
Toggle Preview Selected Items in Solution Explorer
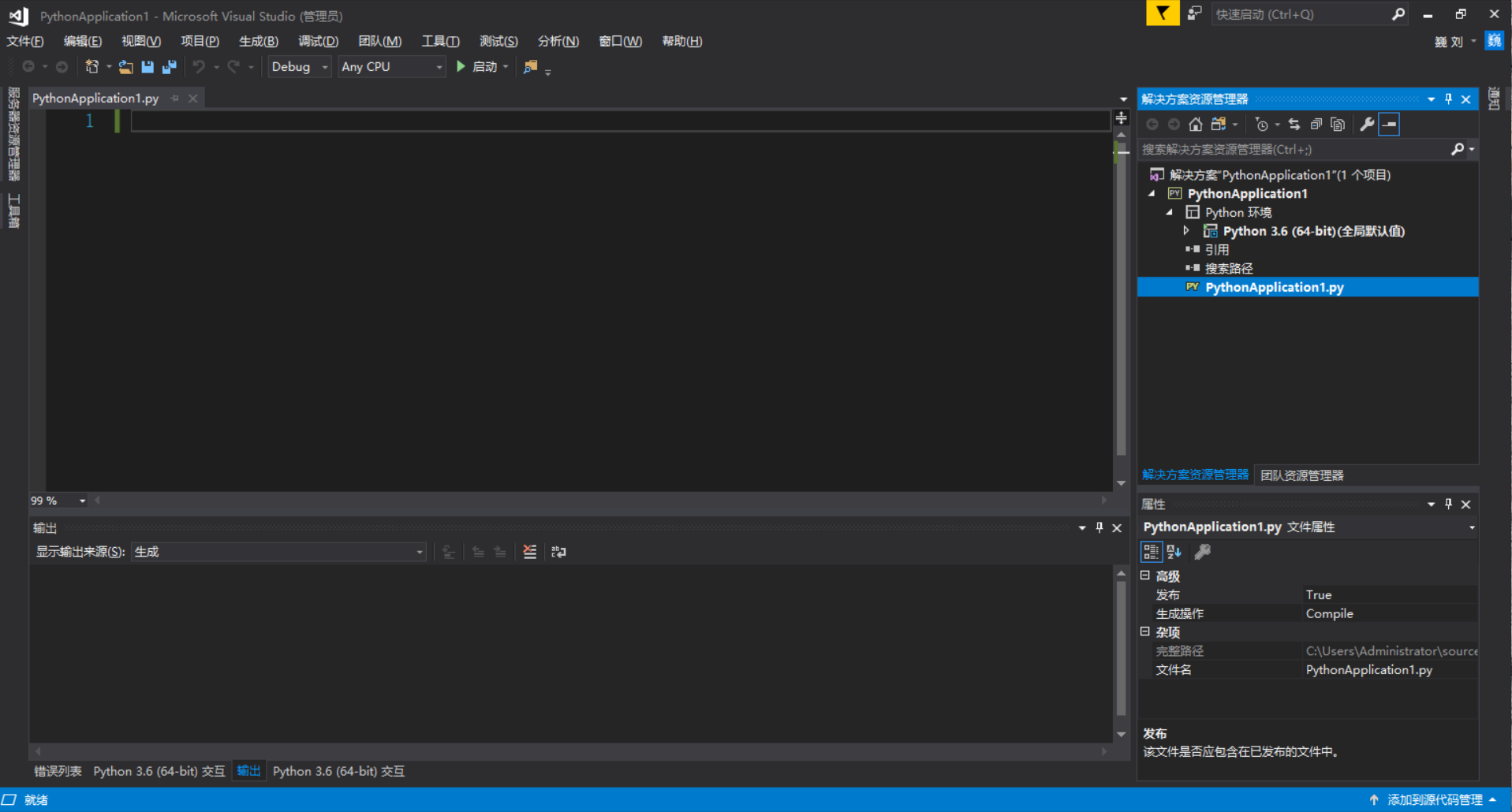pyautogui.click(x=1389, y=124)
